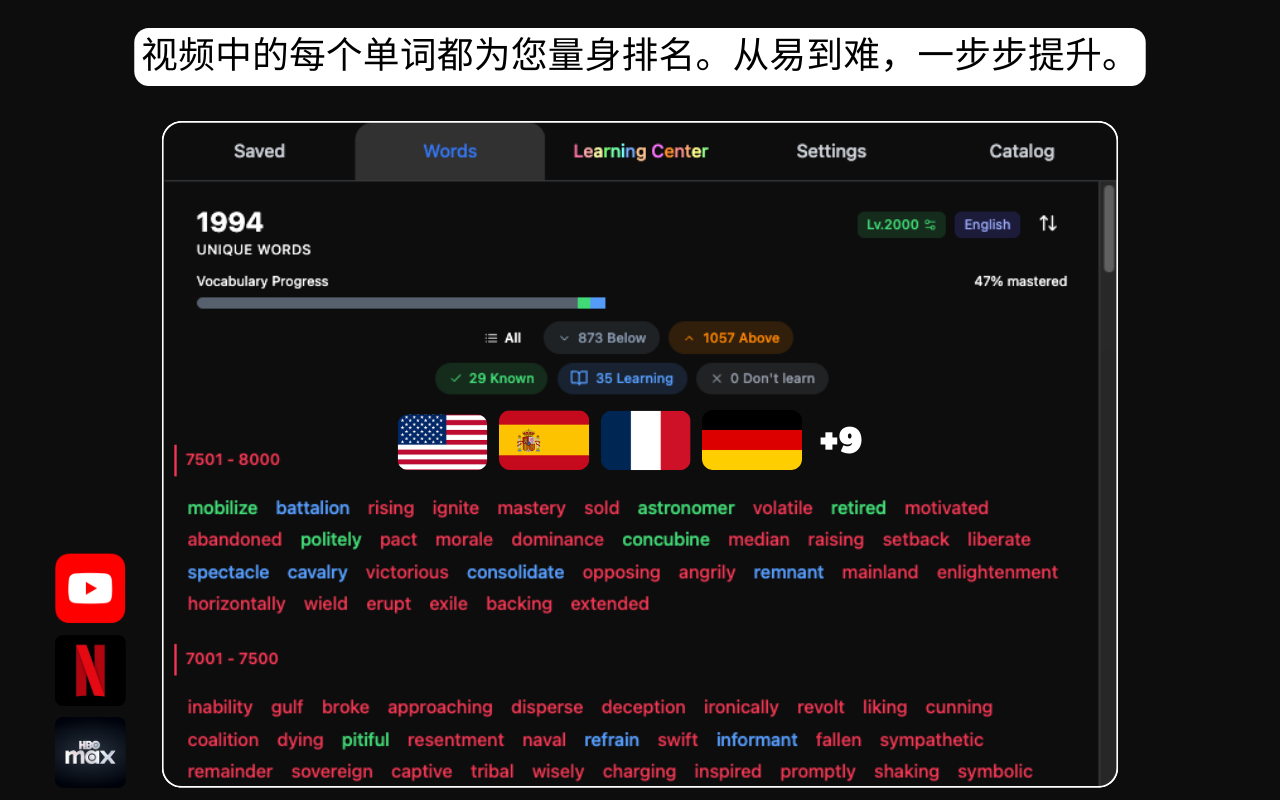Expand the 873 Below dropdown
The height and width of the screenshot is (800, 1280).
point(601,337)
